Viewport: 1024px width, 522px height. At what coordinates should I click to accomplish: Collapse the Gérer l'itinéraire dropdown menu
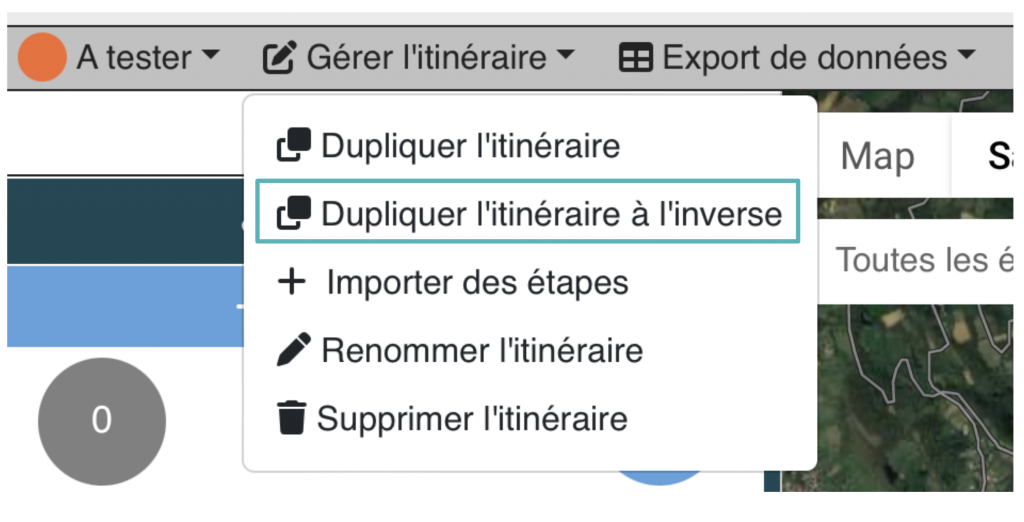pos(419,57)
